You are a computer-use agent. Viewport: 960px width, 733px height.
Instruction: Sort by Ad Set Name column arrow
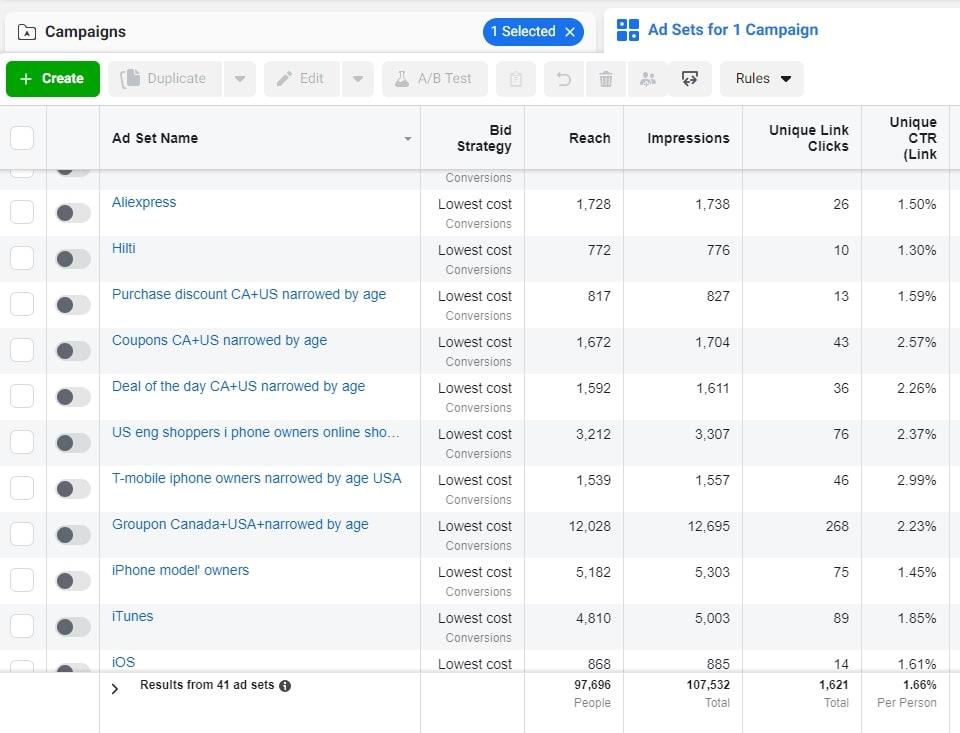click(408, 139)
